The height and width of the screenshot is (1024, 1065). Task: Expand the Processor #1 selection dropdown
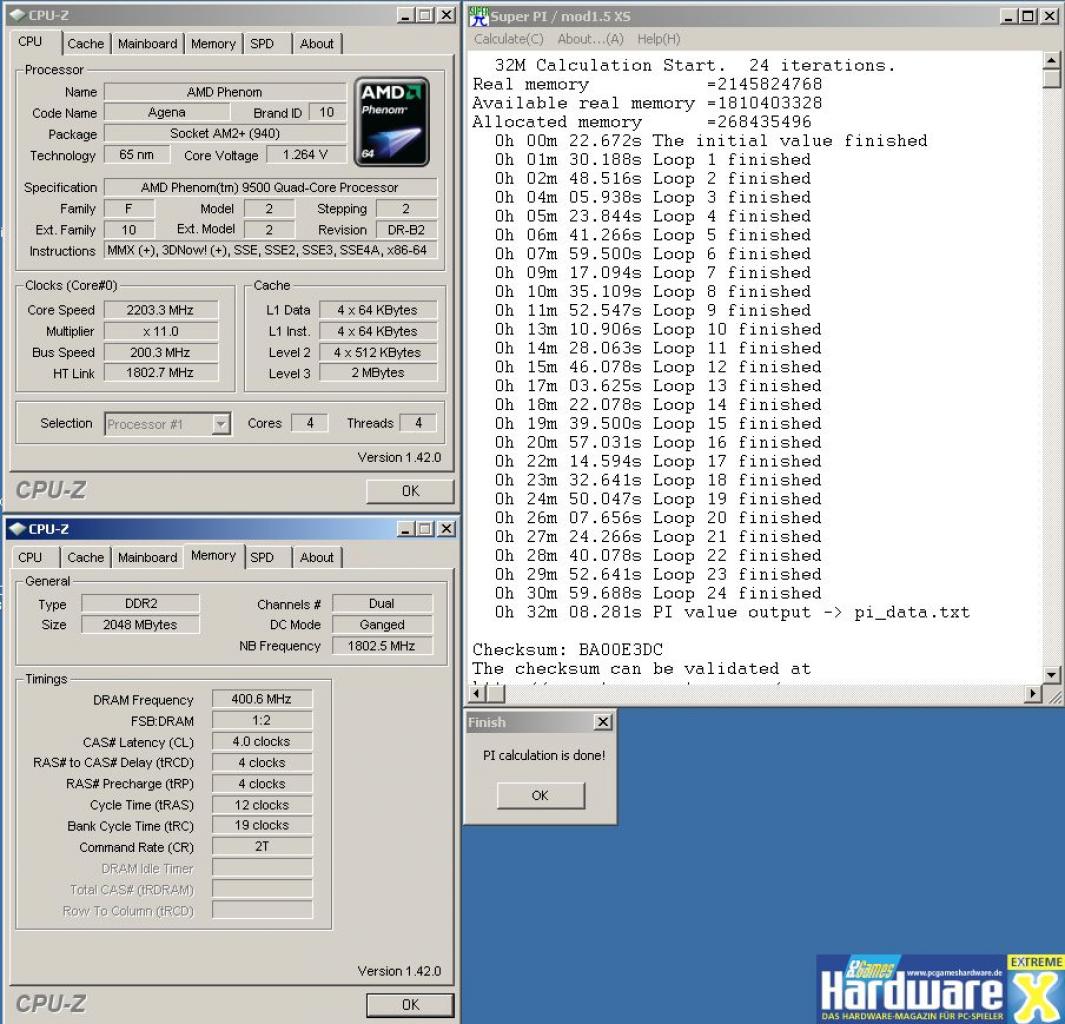click(x=221, y=424)
